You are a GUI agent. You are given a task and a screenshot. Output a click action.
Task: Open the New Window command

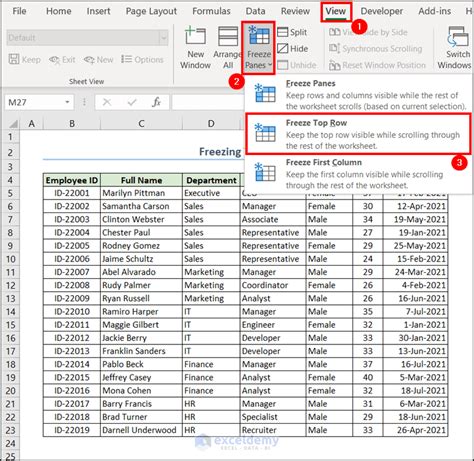[195, 48]
